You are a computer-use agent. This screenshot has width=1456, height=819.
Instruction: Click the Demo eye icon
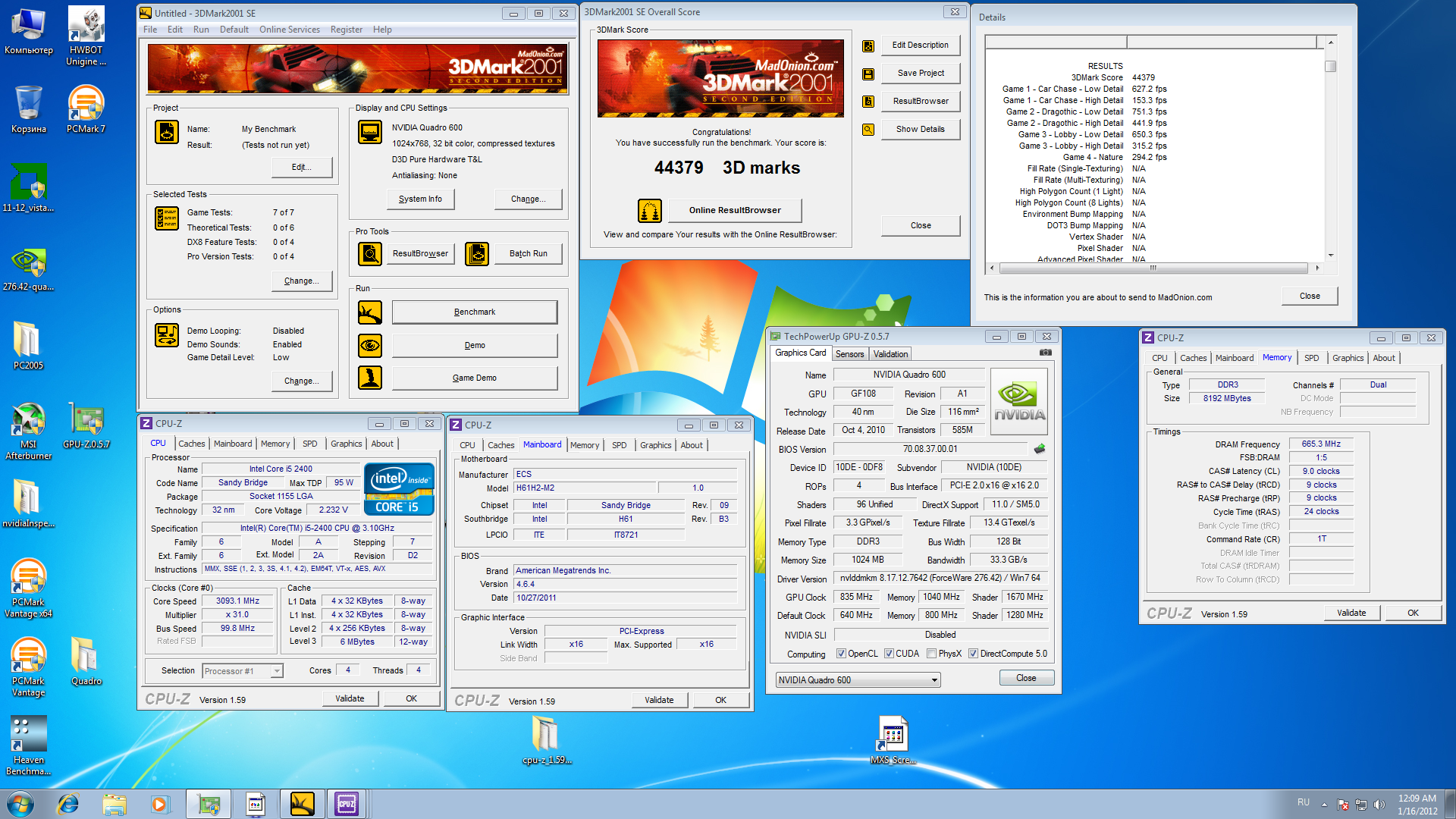point(370,346)
